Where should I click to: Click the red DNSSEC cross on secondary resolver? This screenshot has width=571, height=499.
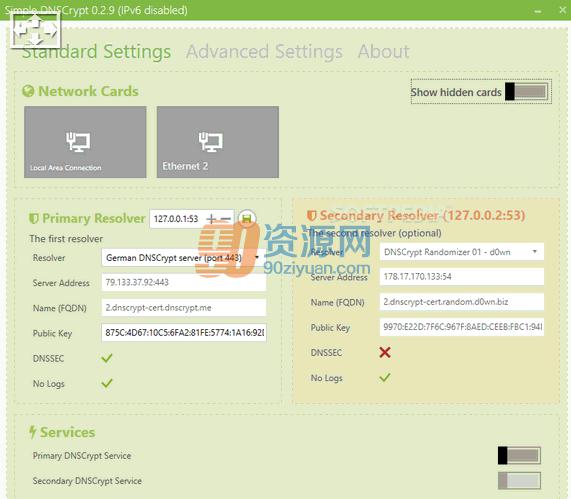tap(385, 352)
